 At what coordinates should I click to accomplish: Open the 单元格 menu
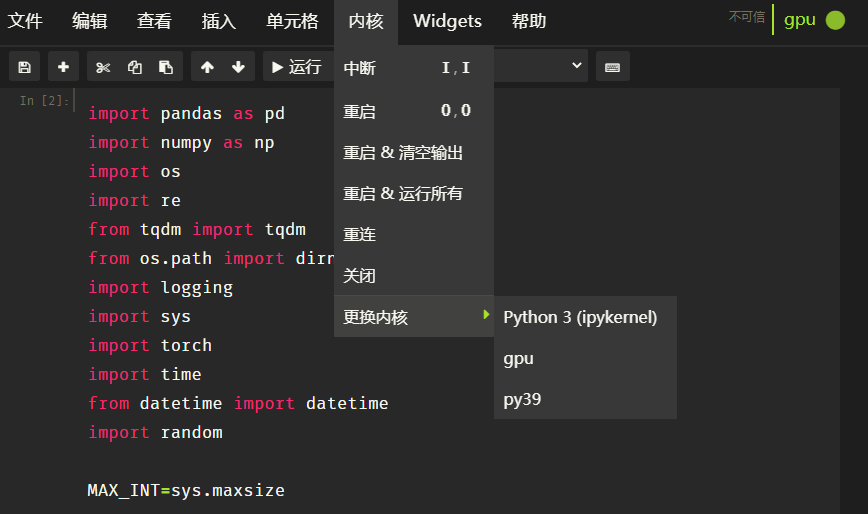292,21
